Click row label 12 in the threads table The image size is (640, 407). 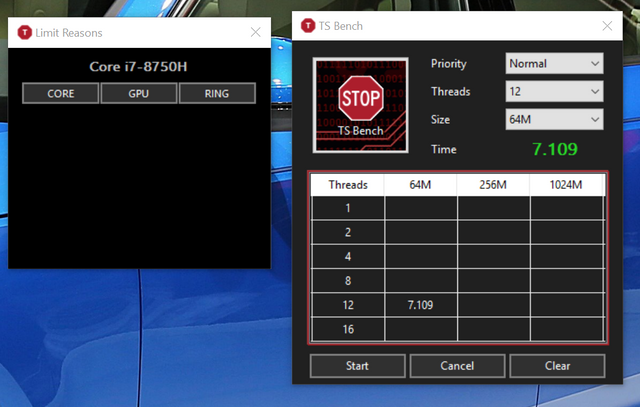pos(348,305)
